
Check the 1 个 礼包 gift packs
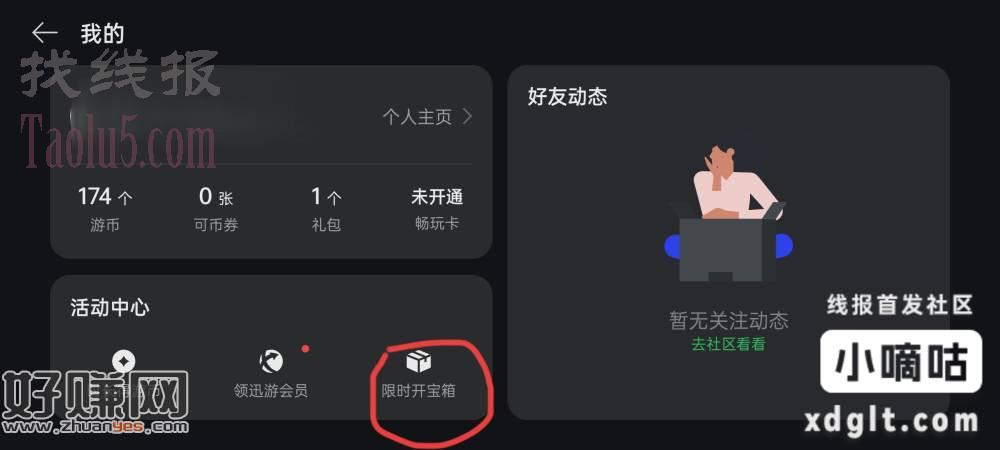326,208
